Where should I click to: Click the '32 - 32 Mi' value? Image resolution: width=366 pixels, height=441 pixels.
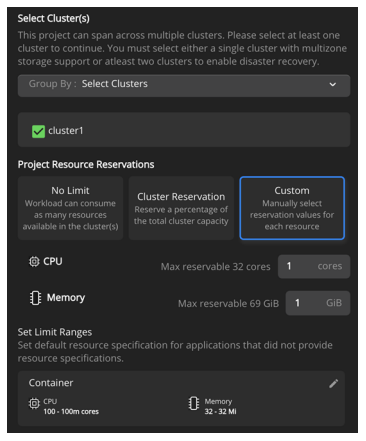[220, 412]
